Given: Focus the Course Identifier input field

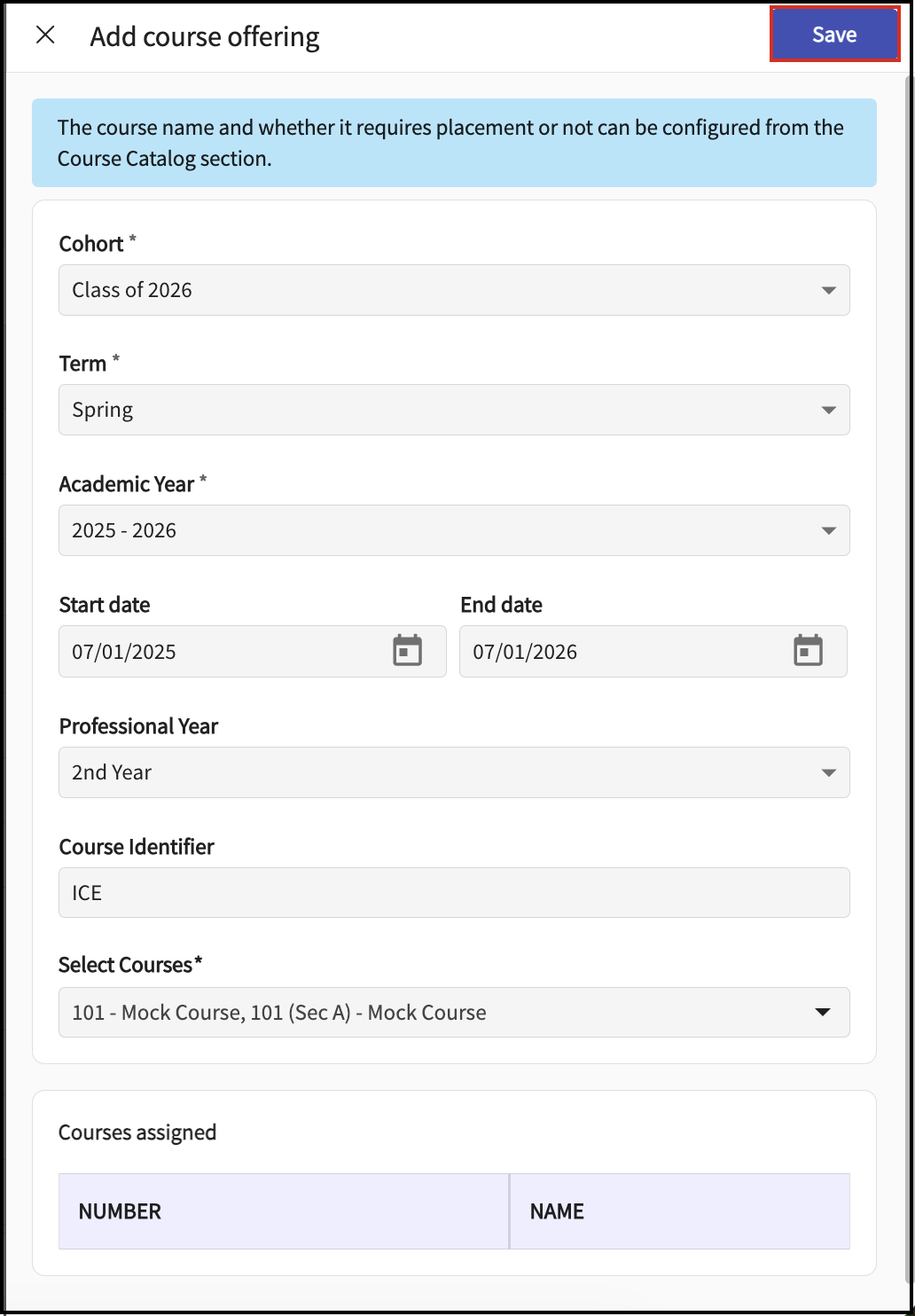Looking at the screenshot, I should click(x=453, y=892).
